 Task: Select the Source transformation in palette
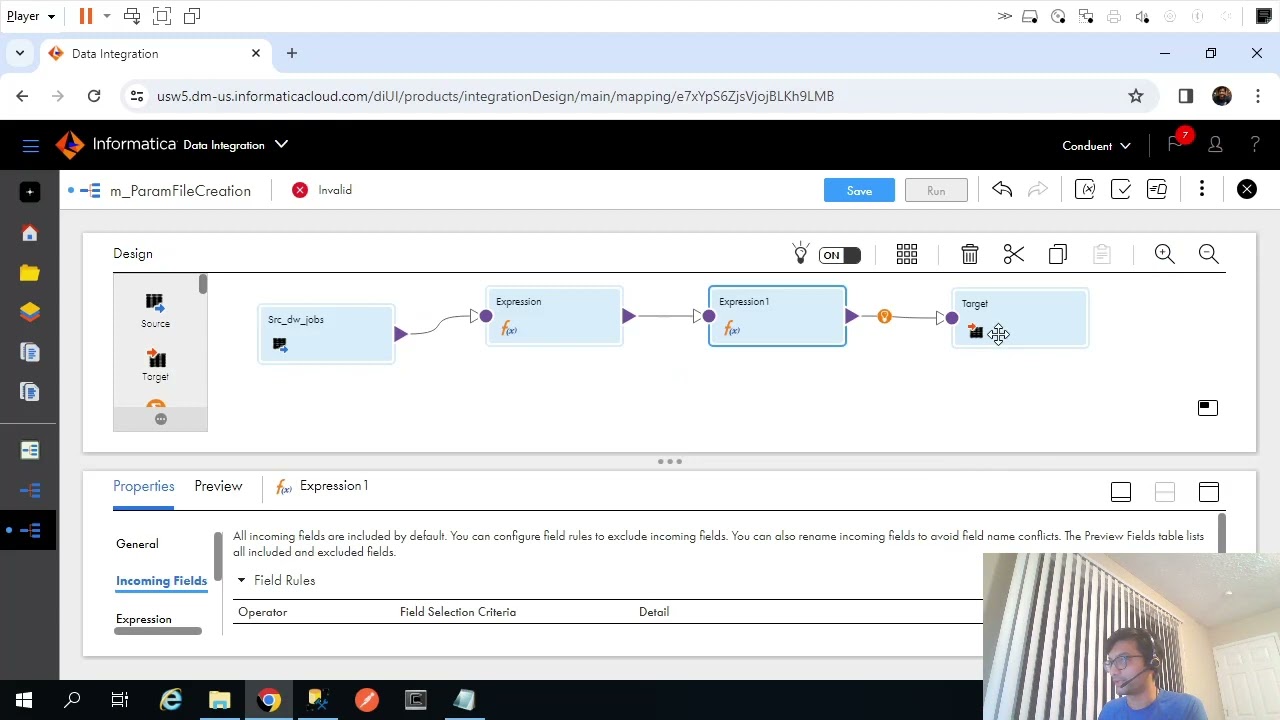tap(155, 310)
